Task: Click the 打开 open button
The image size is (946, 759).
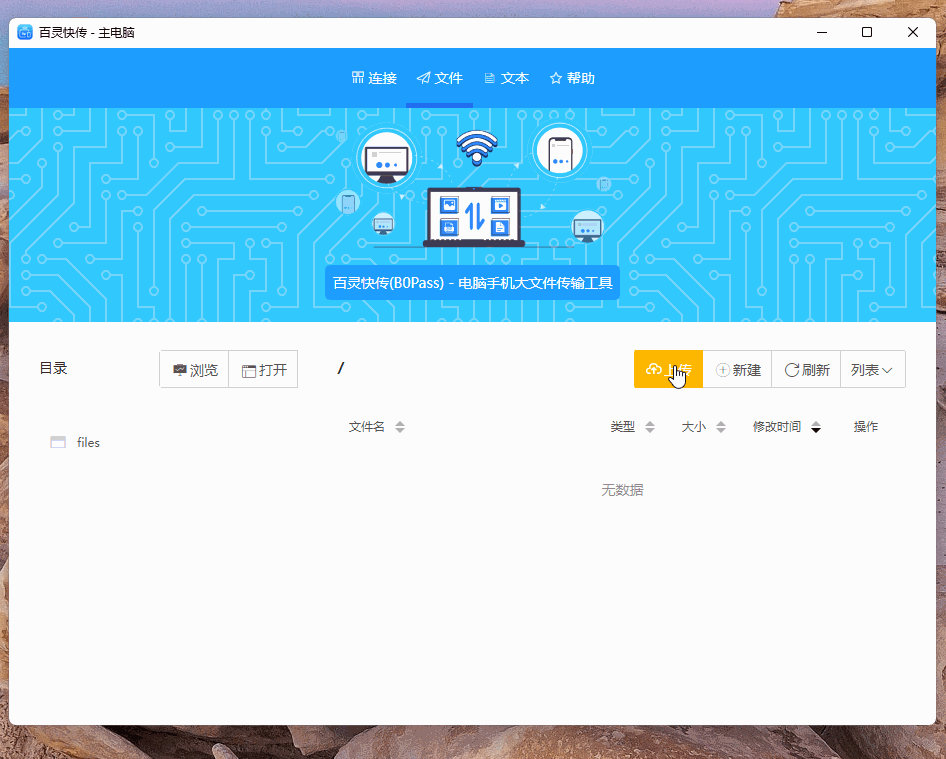Action: pos(263,369)
